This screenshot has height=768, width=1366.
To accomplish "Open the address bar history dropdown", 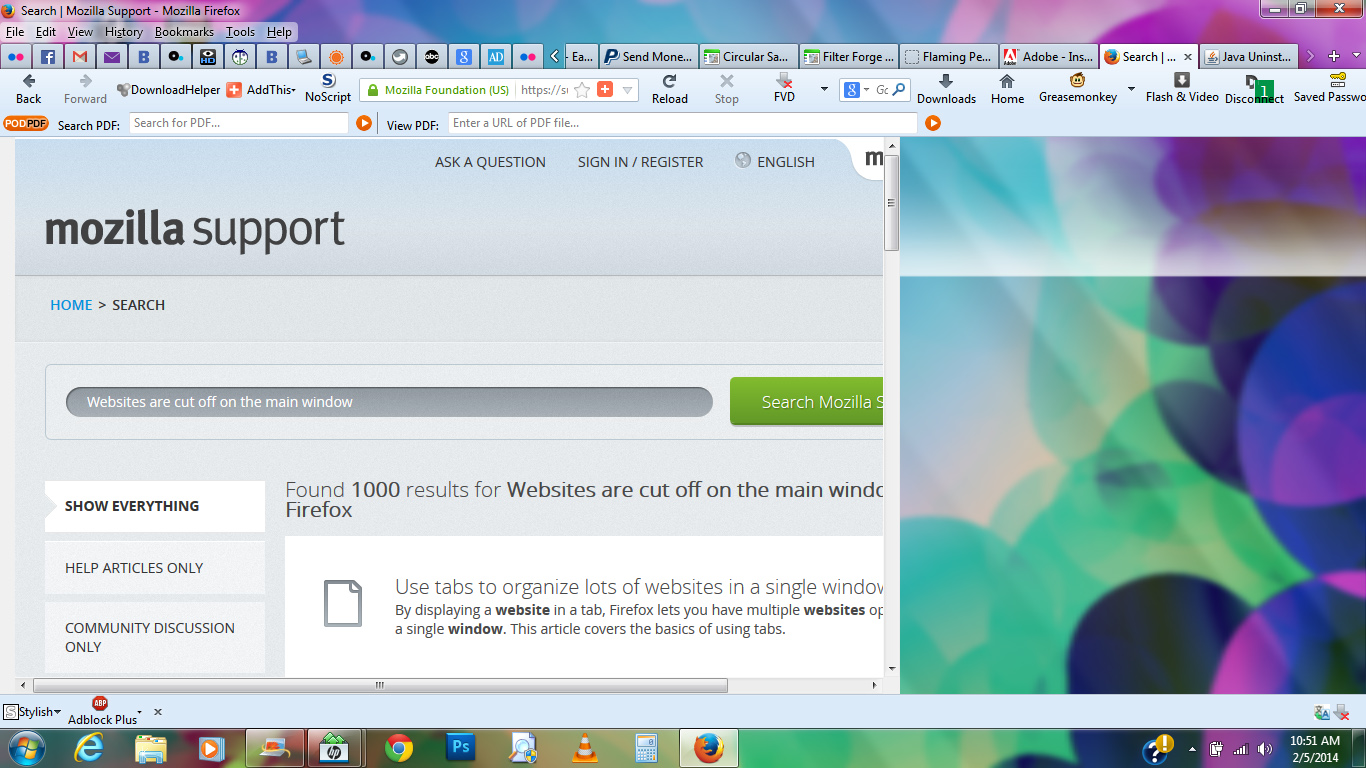I will (628, 90).
